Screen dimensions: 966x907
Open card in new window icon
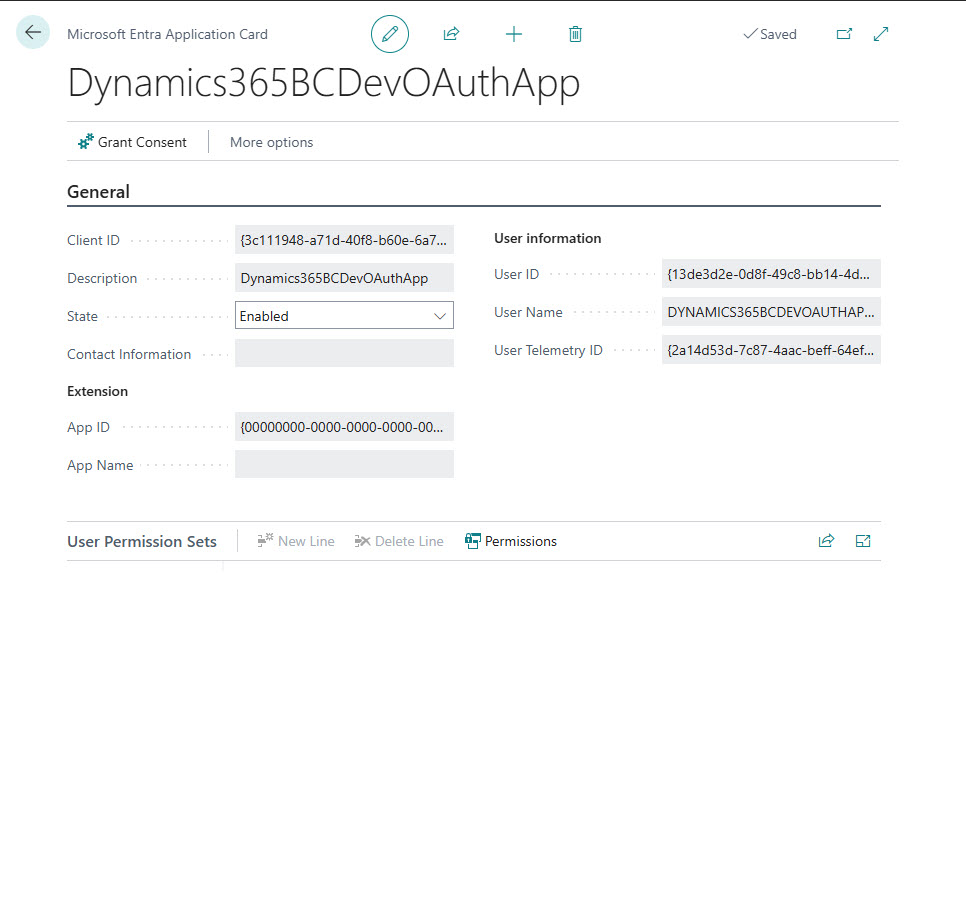[x=844, y=34]
